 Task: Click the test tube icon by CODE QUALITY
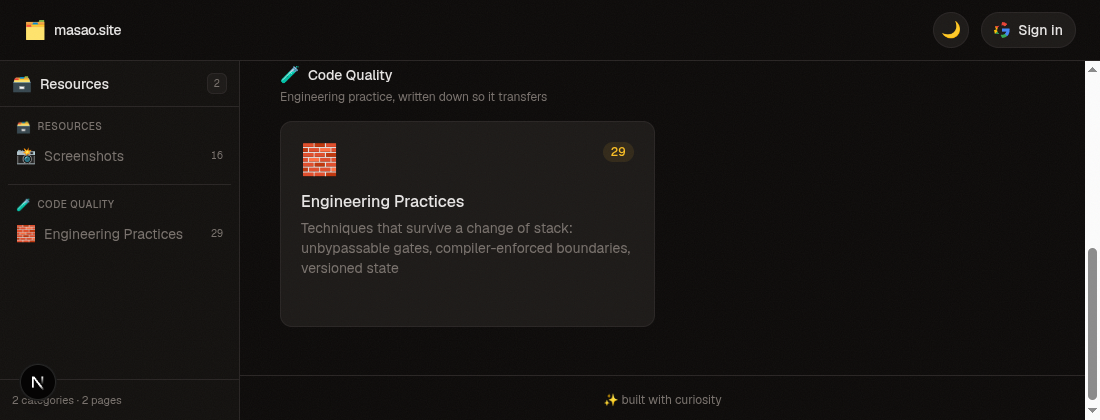23,204
